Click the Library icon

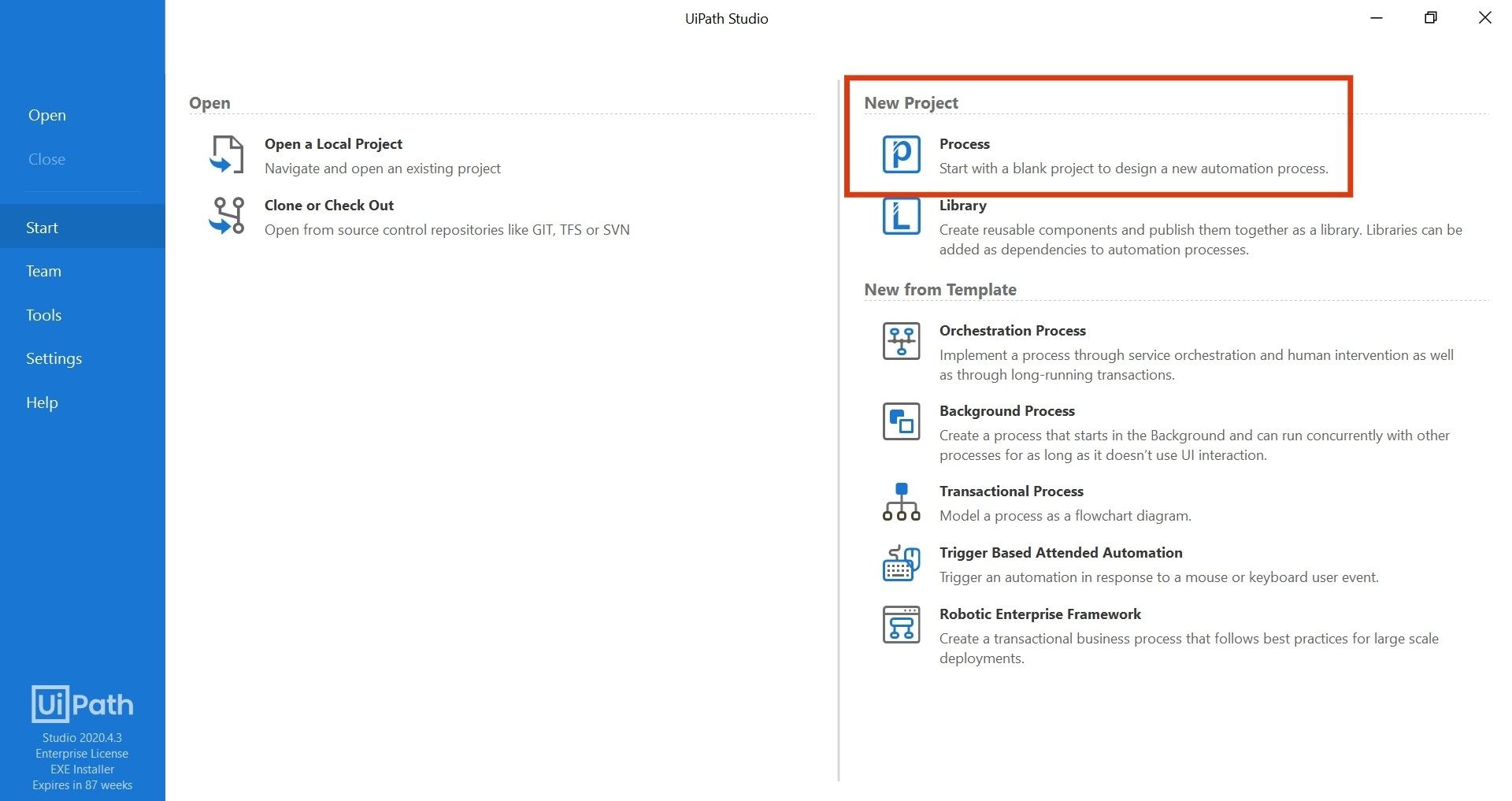[900, 216]
